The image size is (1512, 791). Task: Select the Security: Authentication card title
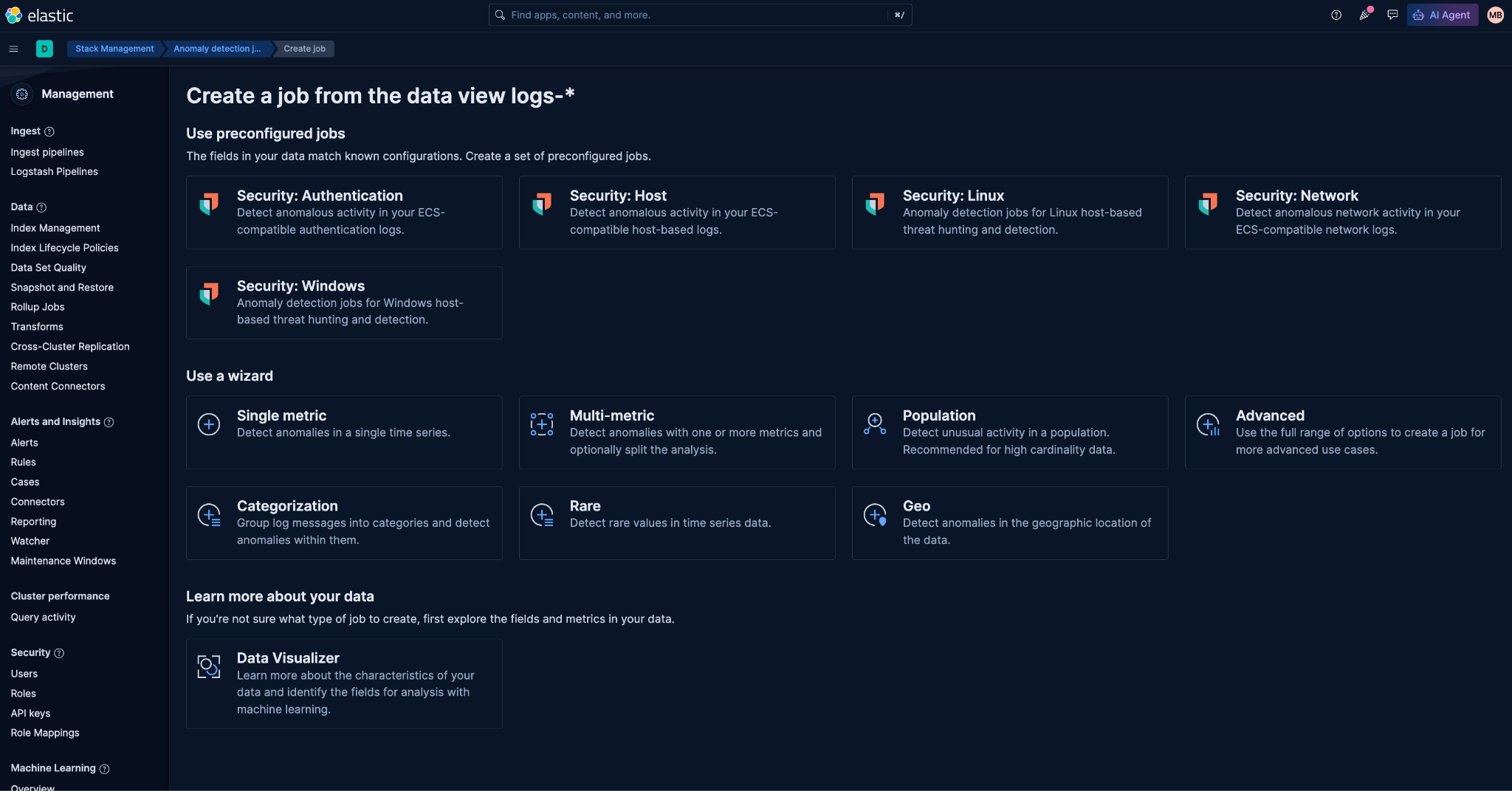point(320,196)
